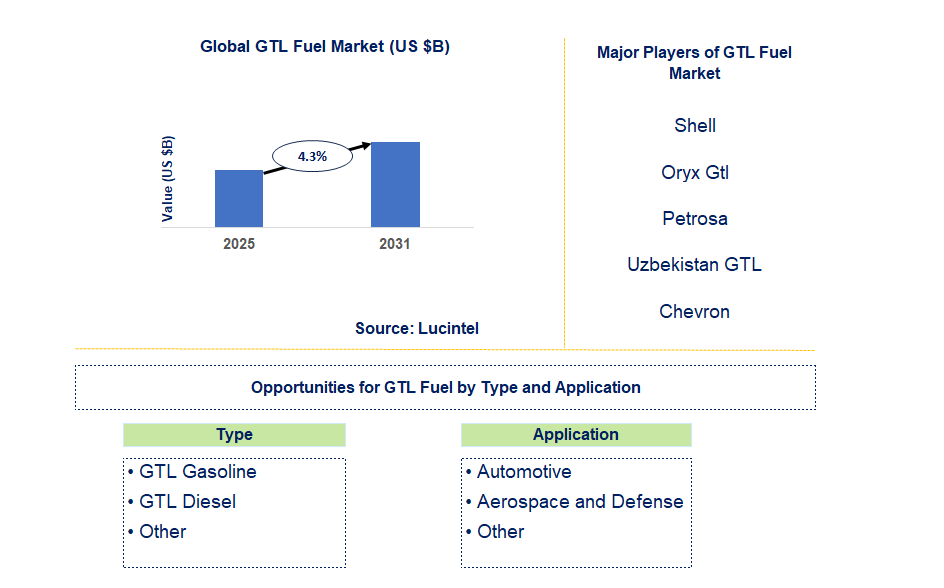The image size is (944, 588).
Task: Click the Shell player name
Action: tap(695, 125)
